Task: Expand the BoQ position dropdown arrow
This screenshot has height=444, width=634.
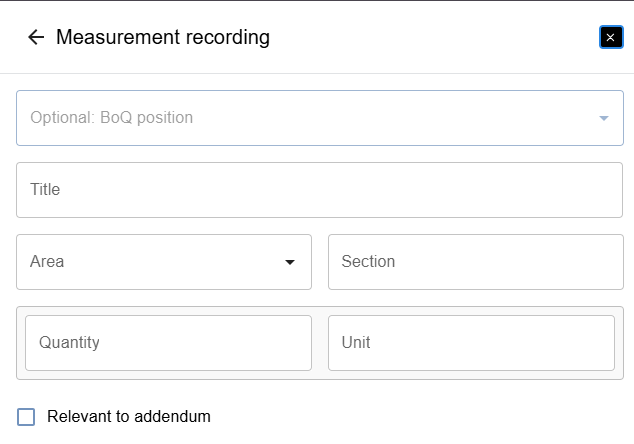Action: coord(604,118)
